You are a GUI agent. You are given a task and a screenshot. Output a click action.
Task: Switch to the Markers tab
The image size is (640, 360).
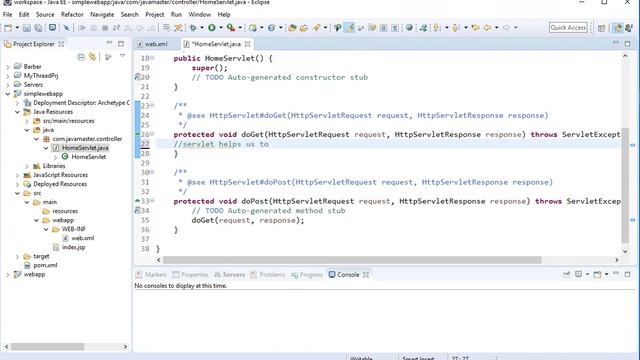tap(151, 275)
